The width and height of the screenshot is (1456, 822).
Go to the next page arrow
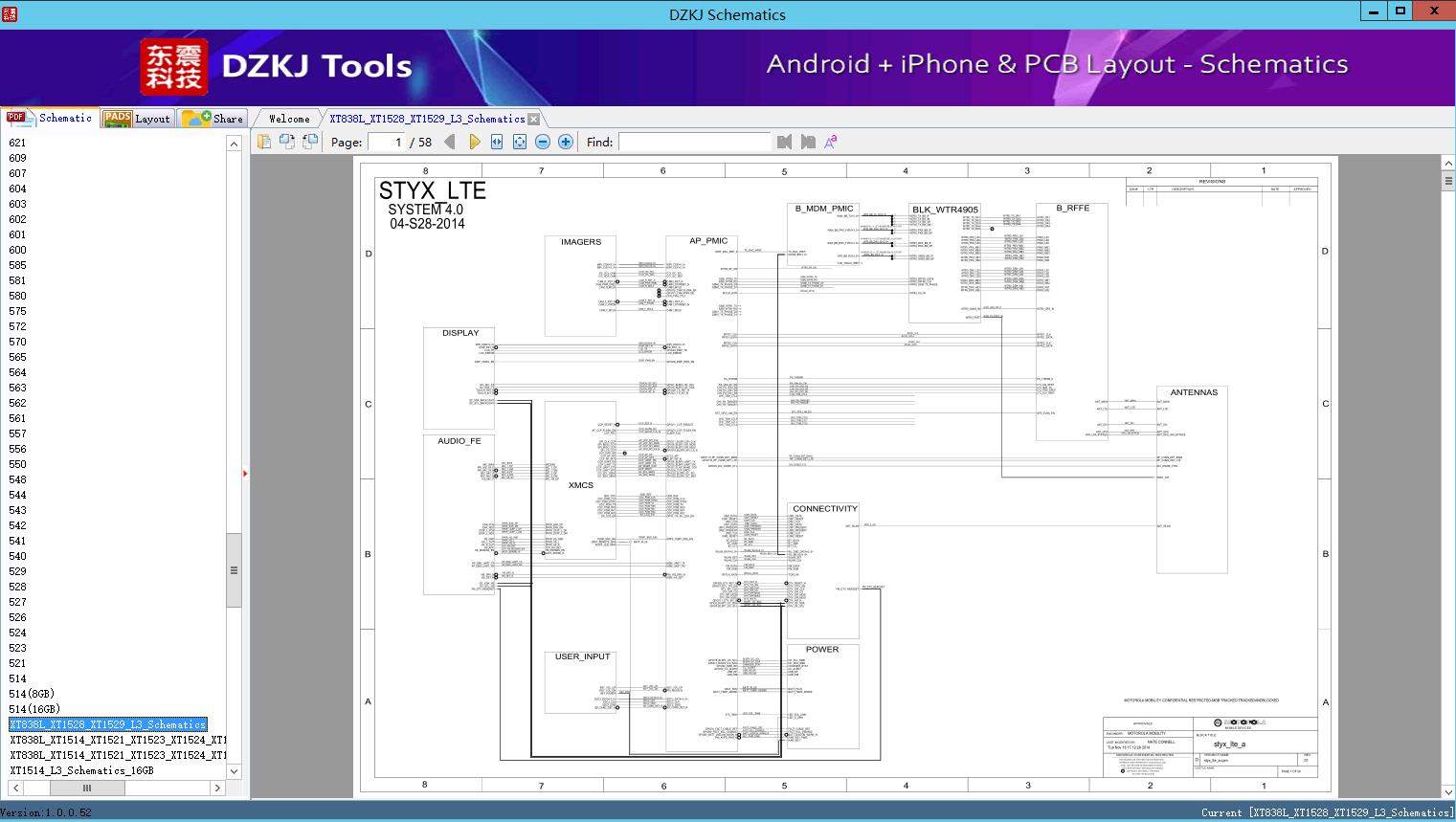(x=474, y=142)
